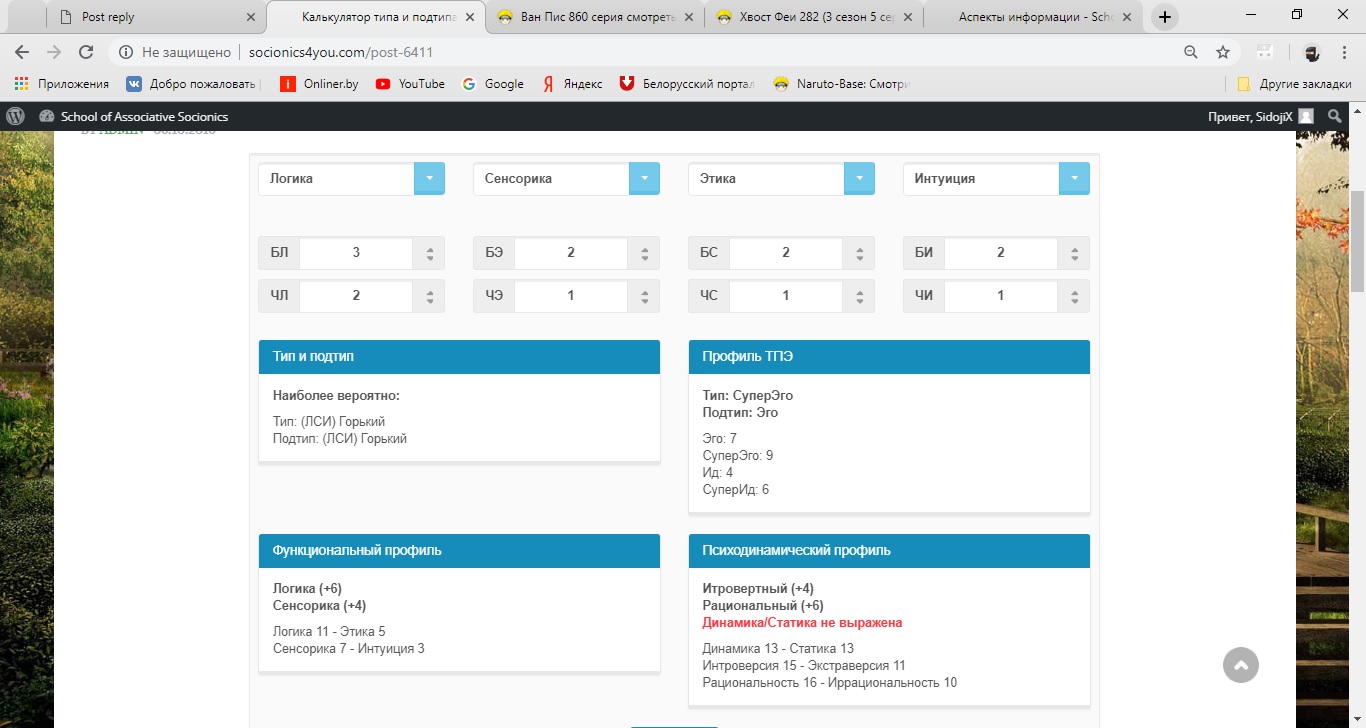Close the 'Аспекты информации' tab
Image resolution: width=1366 pixels, height=728 pixels.
click(1127, 17)
